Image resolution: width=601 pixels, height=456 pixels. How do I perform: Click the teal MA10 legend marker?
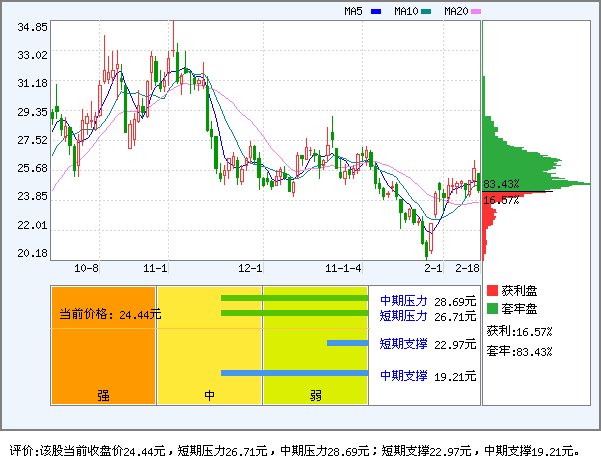(x=426, y=12)
